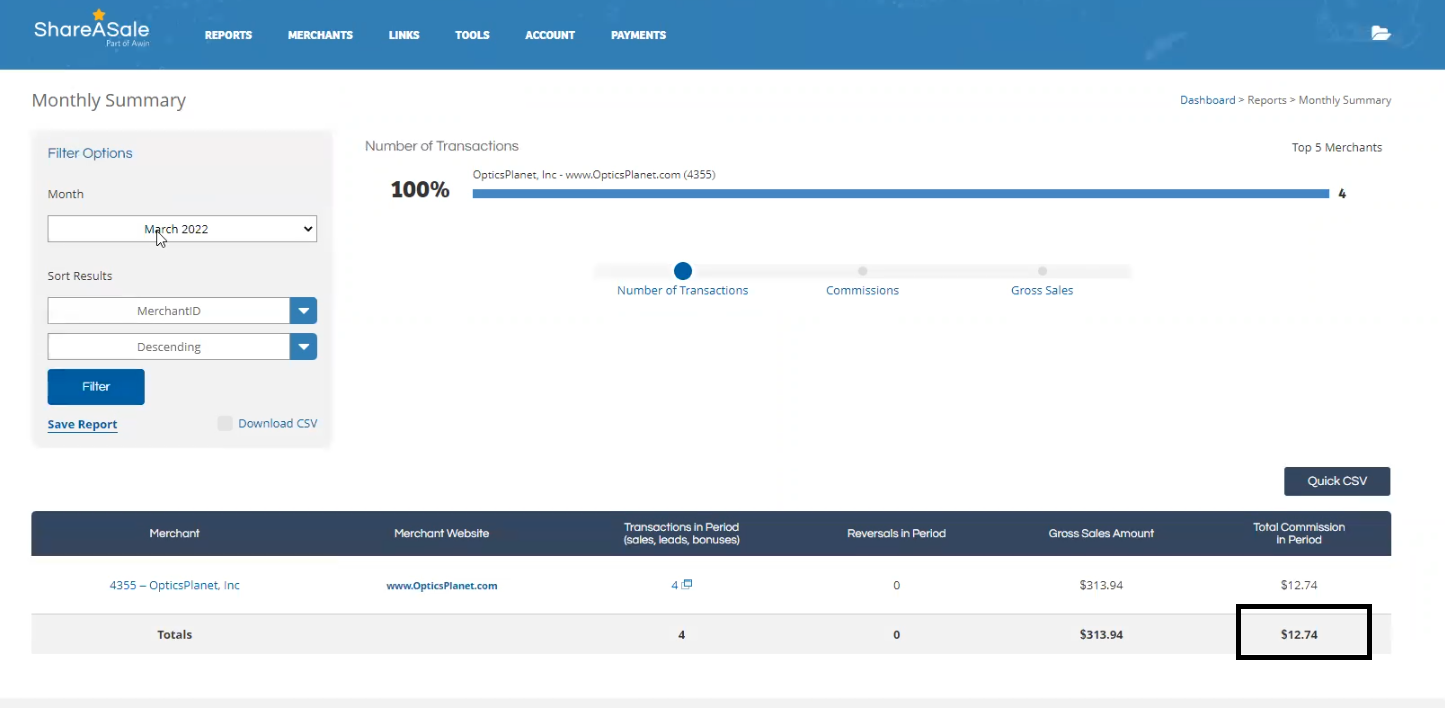Click the Merchant Website column header
Image resolution: width=1445 pixels, height=708 pixels.
[x=441, y=533]
